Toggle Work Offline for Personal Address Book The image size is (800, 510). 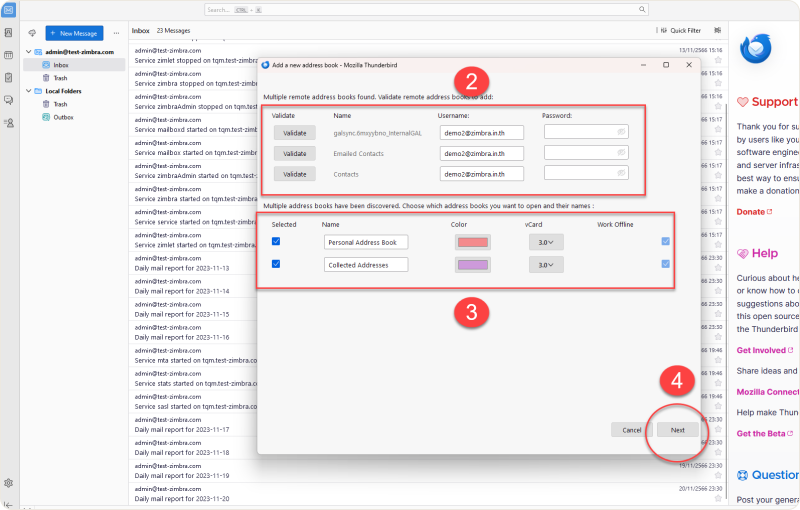(665, 241)
